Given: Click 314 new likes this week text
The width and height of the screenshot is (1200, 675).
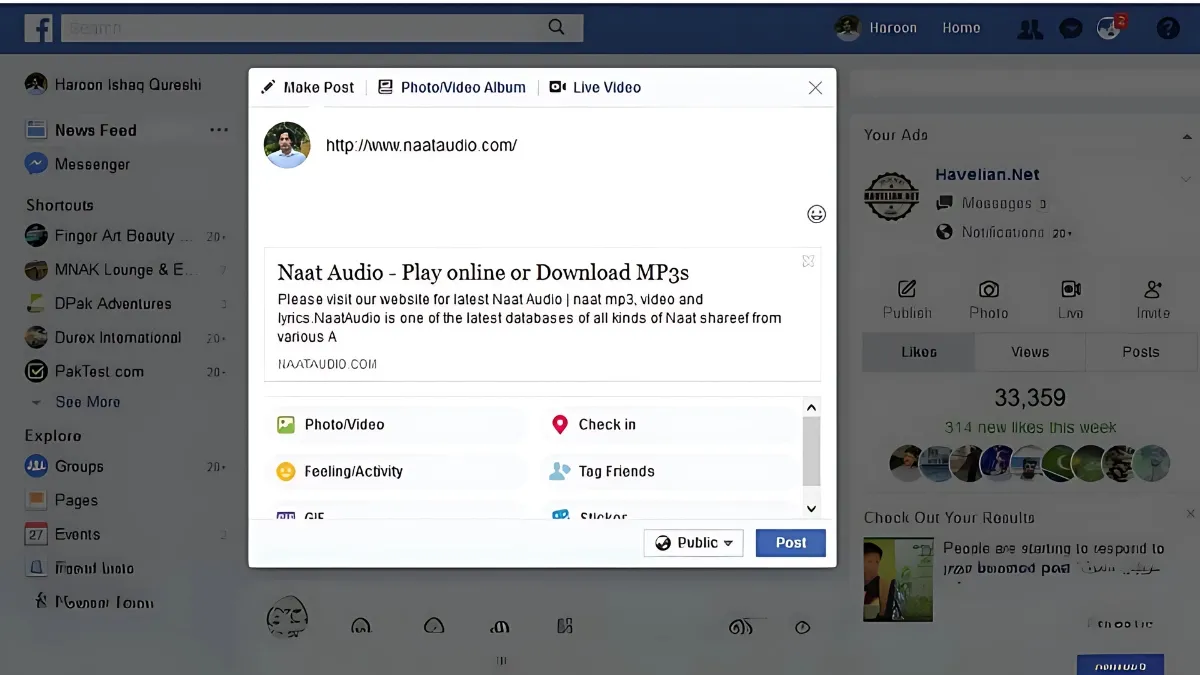Looking at the screenshot, I should (x=1030, y=428).
